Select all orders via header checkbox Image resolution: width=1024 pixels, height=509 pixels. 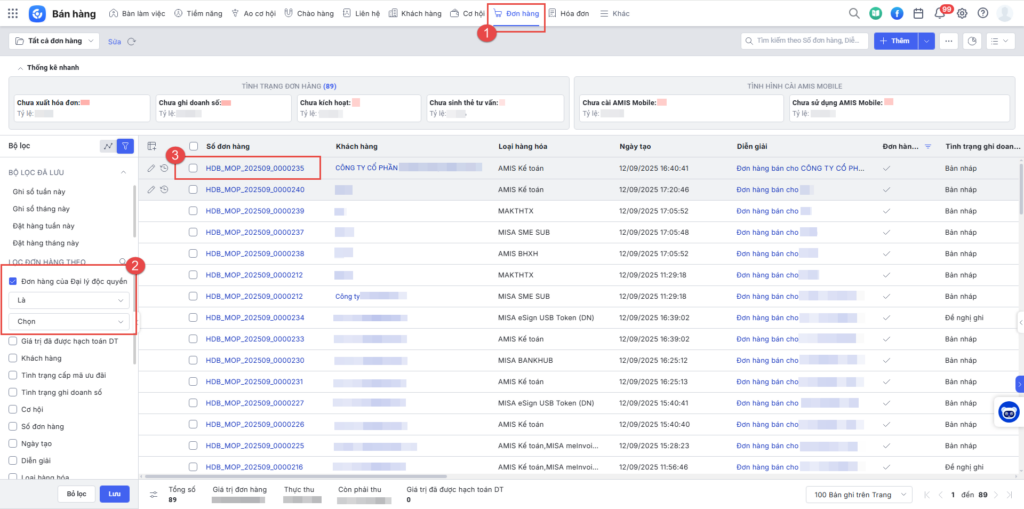(193, 146)
